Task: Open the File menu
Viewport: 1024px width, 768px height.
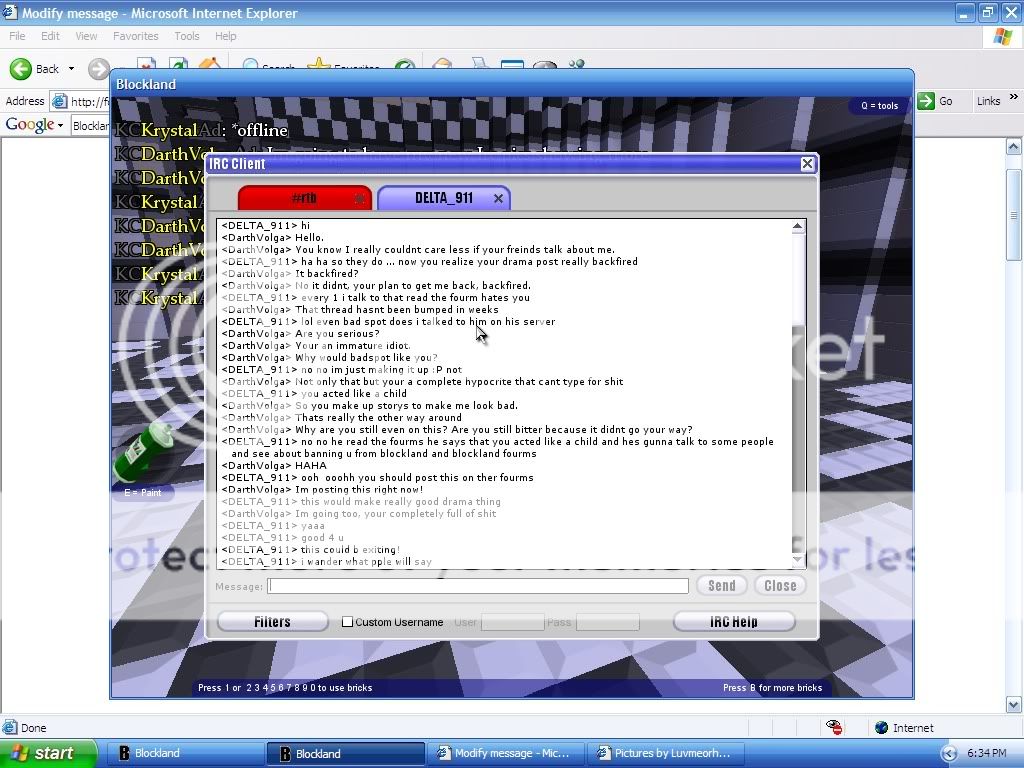Action: tap(17, 36)
